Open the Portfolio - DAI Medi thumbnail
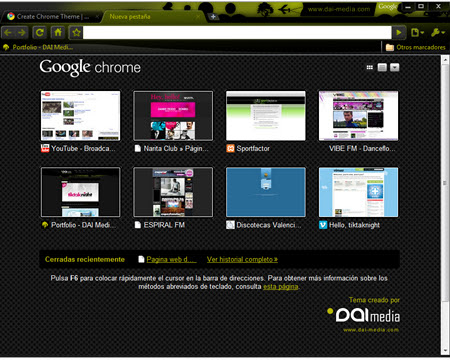Screen dimensions: 450x360 pos(80,192)
